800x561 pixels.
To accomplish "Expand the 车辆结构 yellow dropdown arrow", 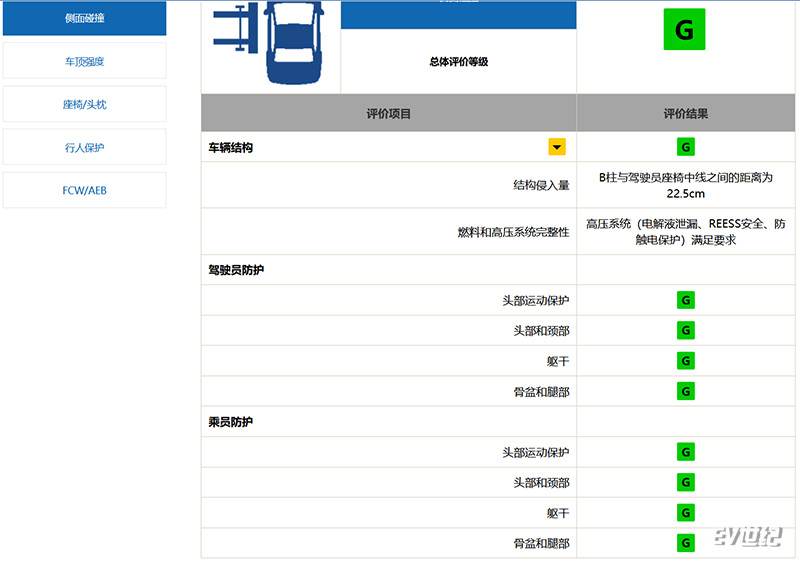I will (x=557, y=147).
